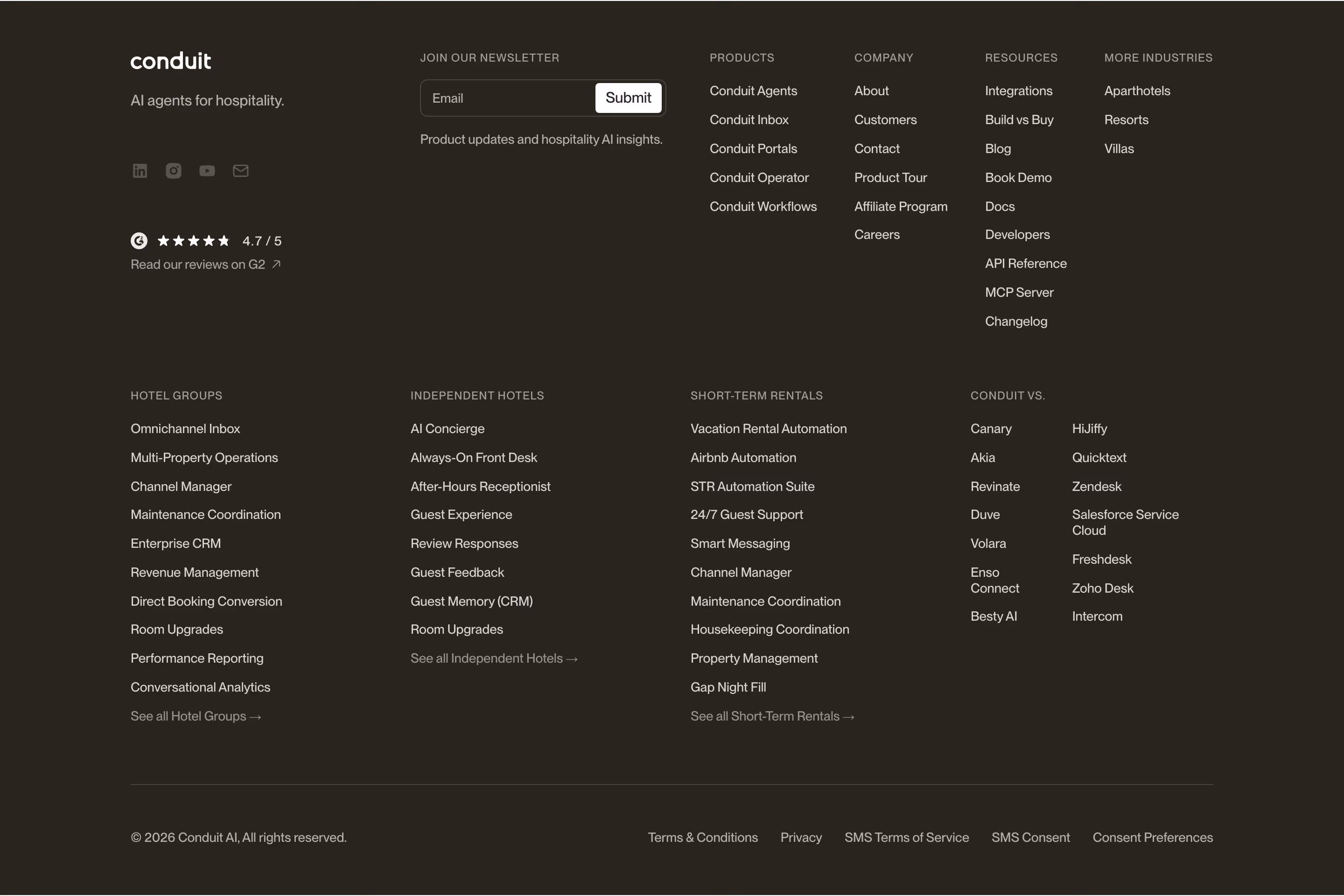
Task: Open the AI Concierge link
Action: click(448, 429)
